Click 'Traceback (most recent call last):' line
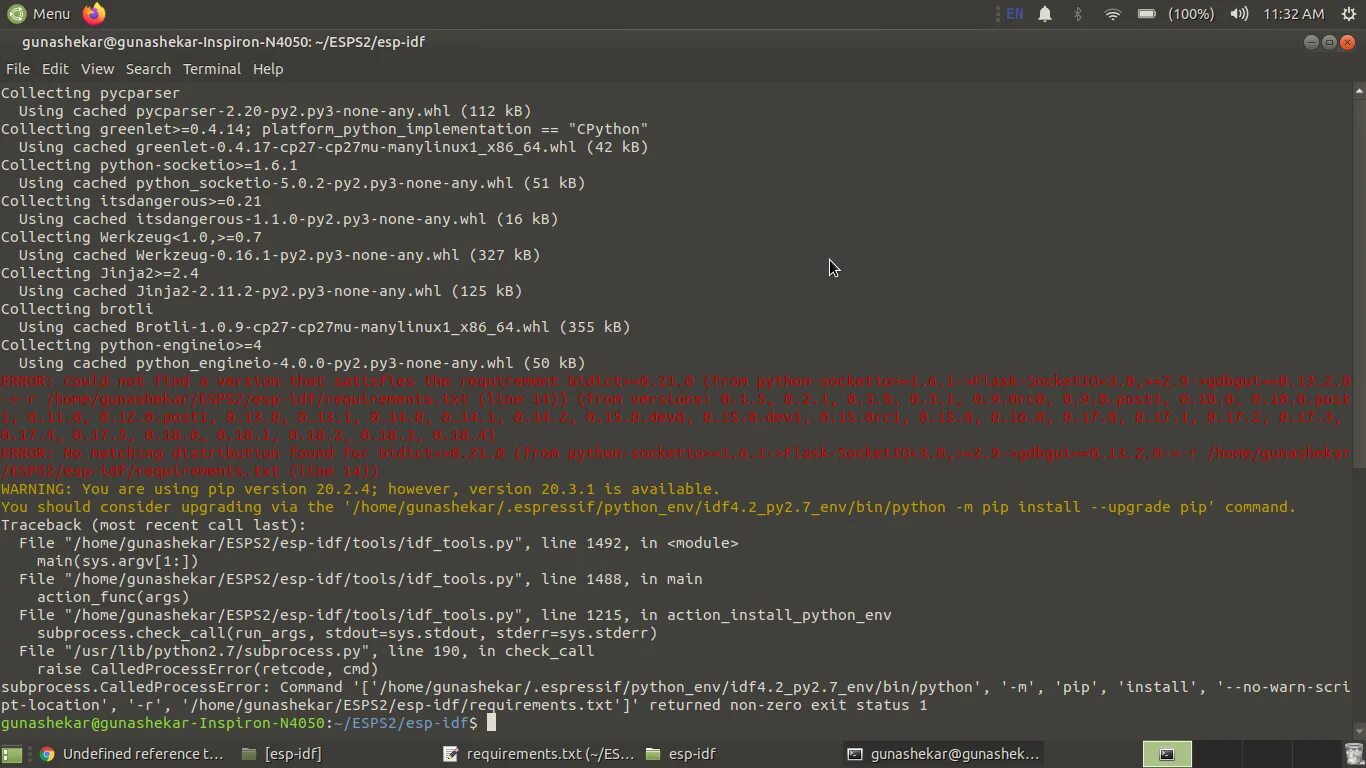This screenshot has width=1366, height=768. pos(154,525)
